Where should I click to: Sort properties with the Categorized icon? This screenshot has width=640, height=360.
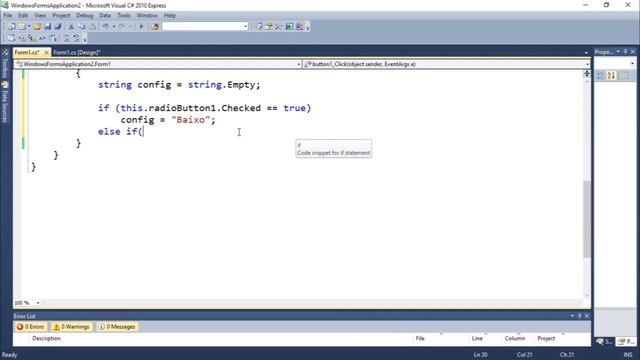600,76
